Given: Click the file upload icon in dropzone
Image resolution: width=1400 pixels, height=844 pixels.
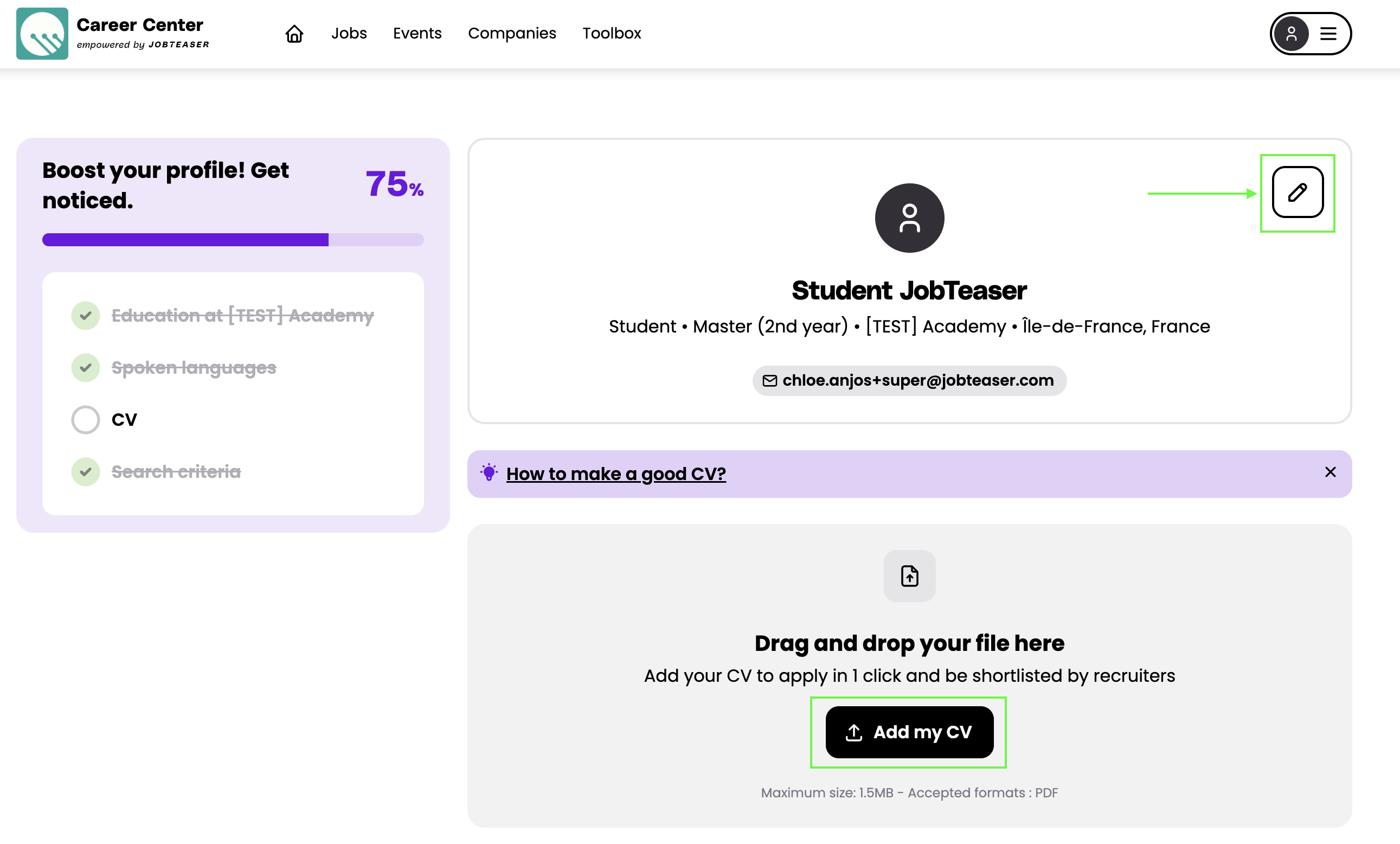Looking at the screenshot, I should point(909,576).
